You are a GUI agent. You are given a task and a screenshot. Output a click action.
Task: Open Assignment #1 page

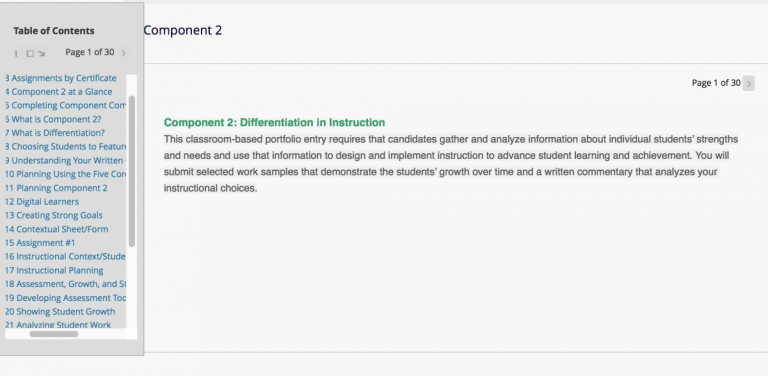coord(40,243)
